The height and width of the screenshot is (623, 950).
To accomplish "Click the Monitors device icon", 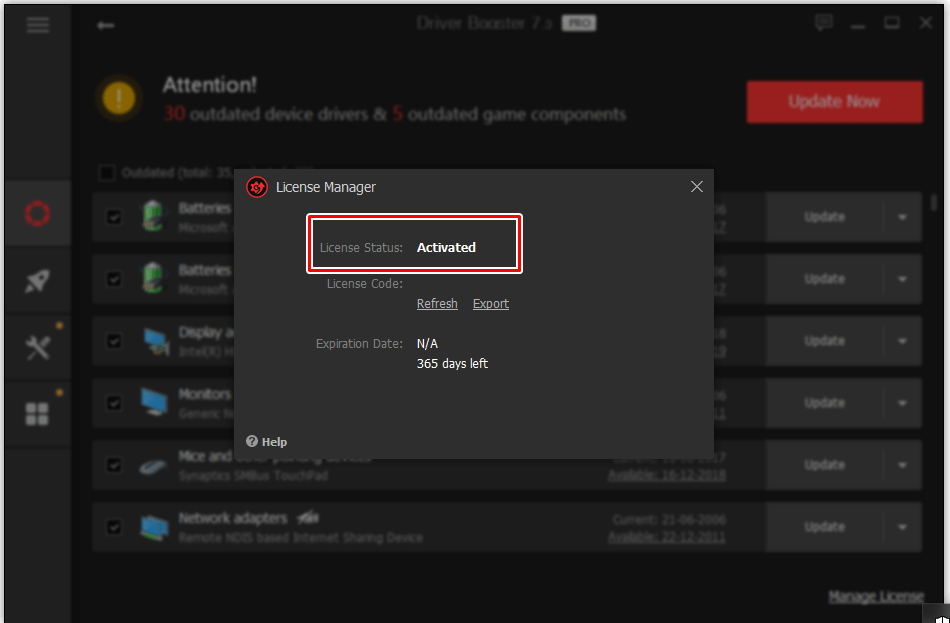I will pos(154,403).
